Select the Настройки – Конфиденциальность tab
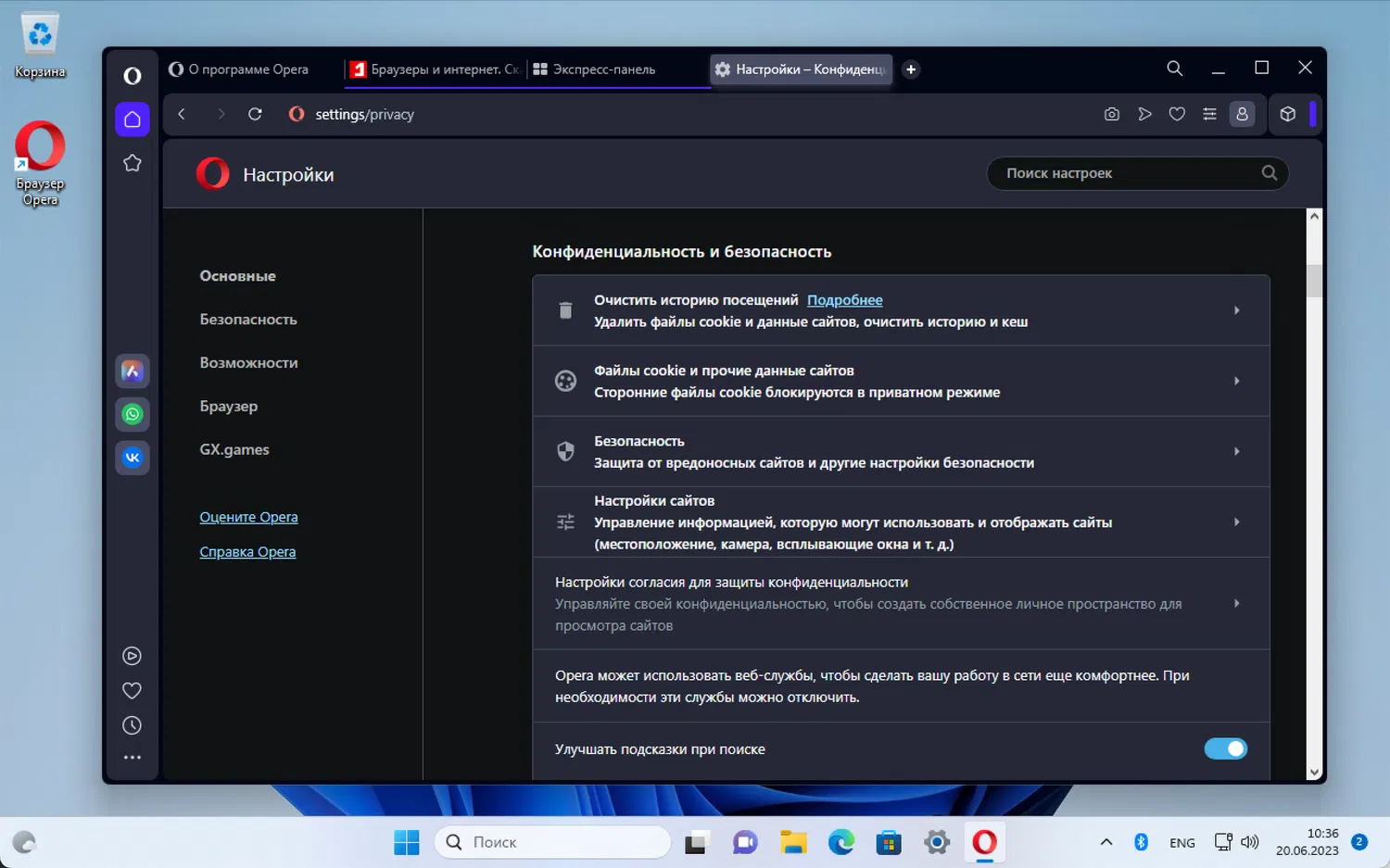The image size is (1390, 868). click(801, 69)
